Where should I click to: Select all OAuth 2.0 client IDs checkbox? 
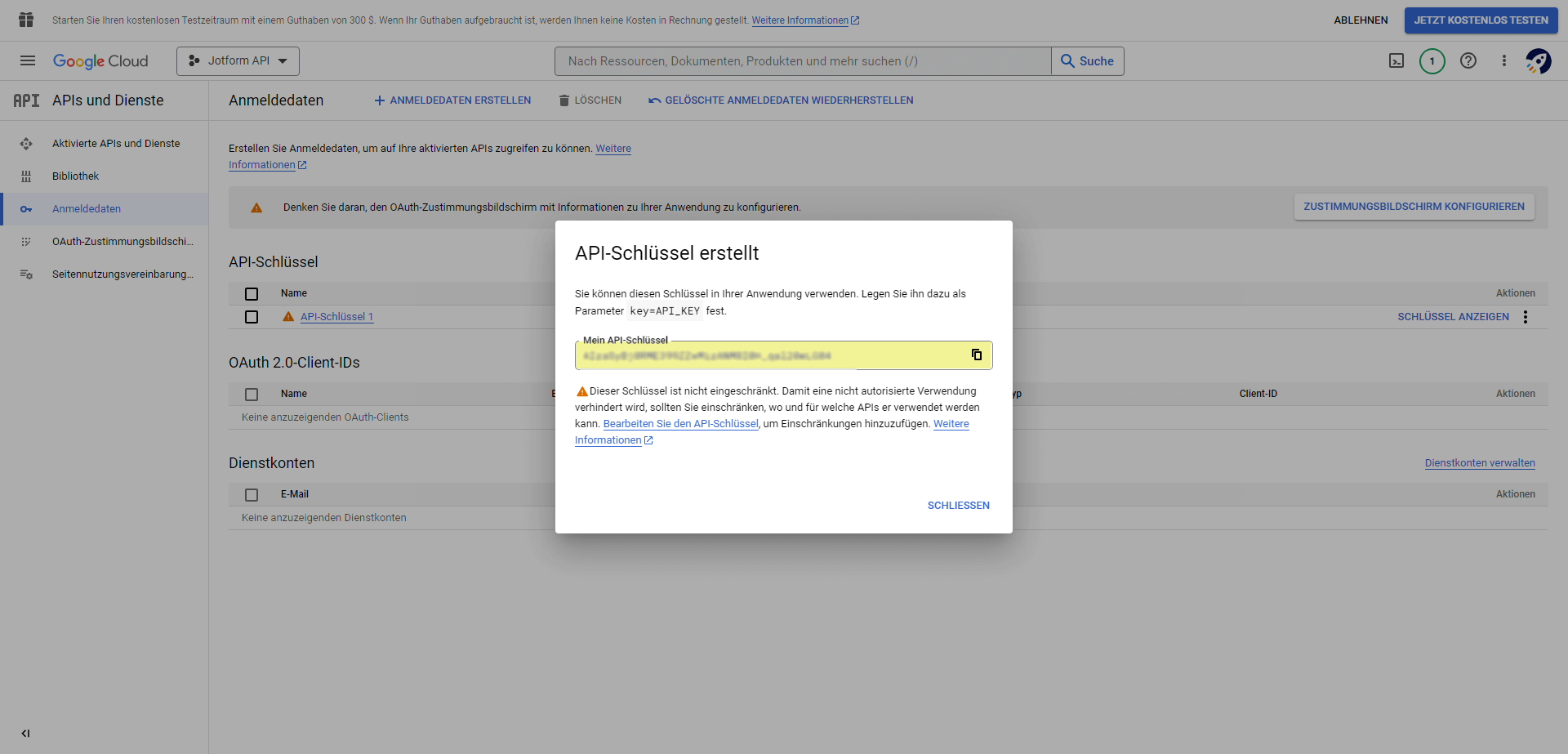252,395
